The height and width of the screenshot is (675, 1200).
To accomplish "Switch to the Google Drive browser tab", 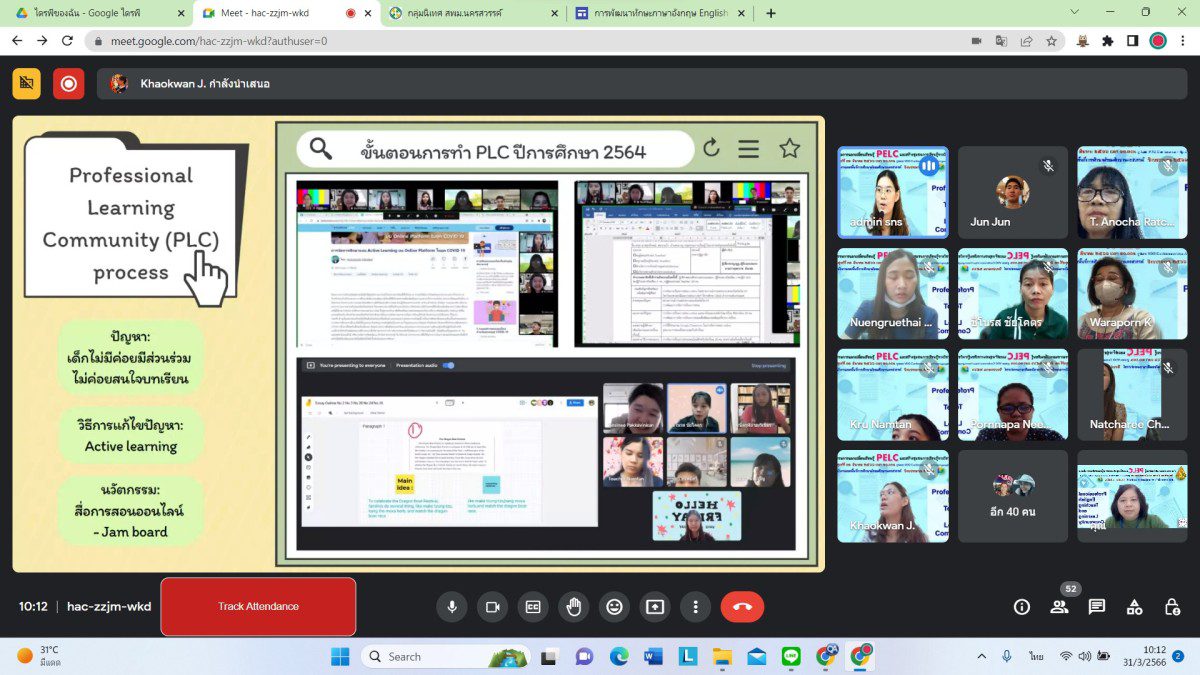I will click(99, 13).
